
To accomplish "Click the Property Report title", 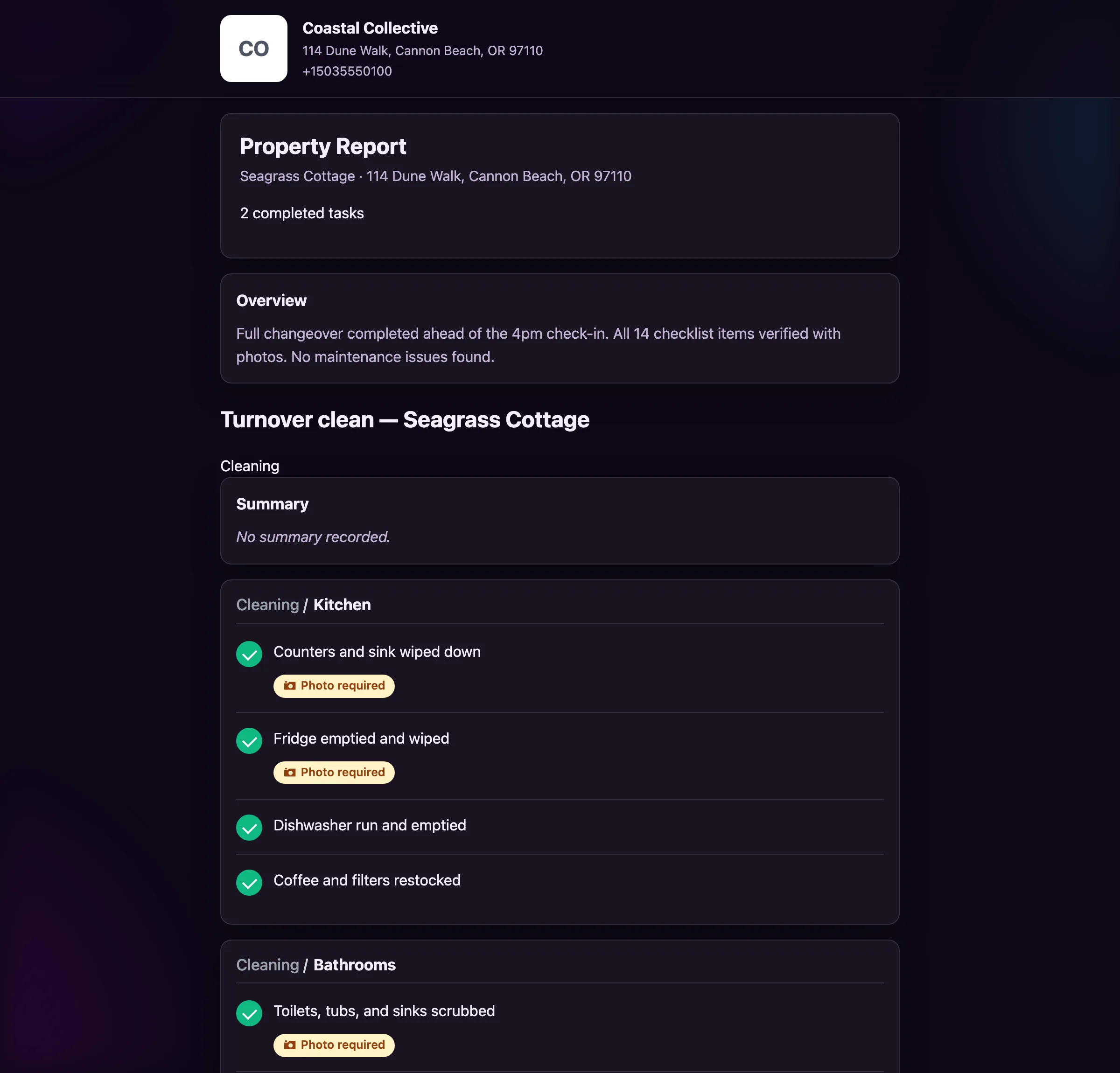I will pos(323,146).
